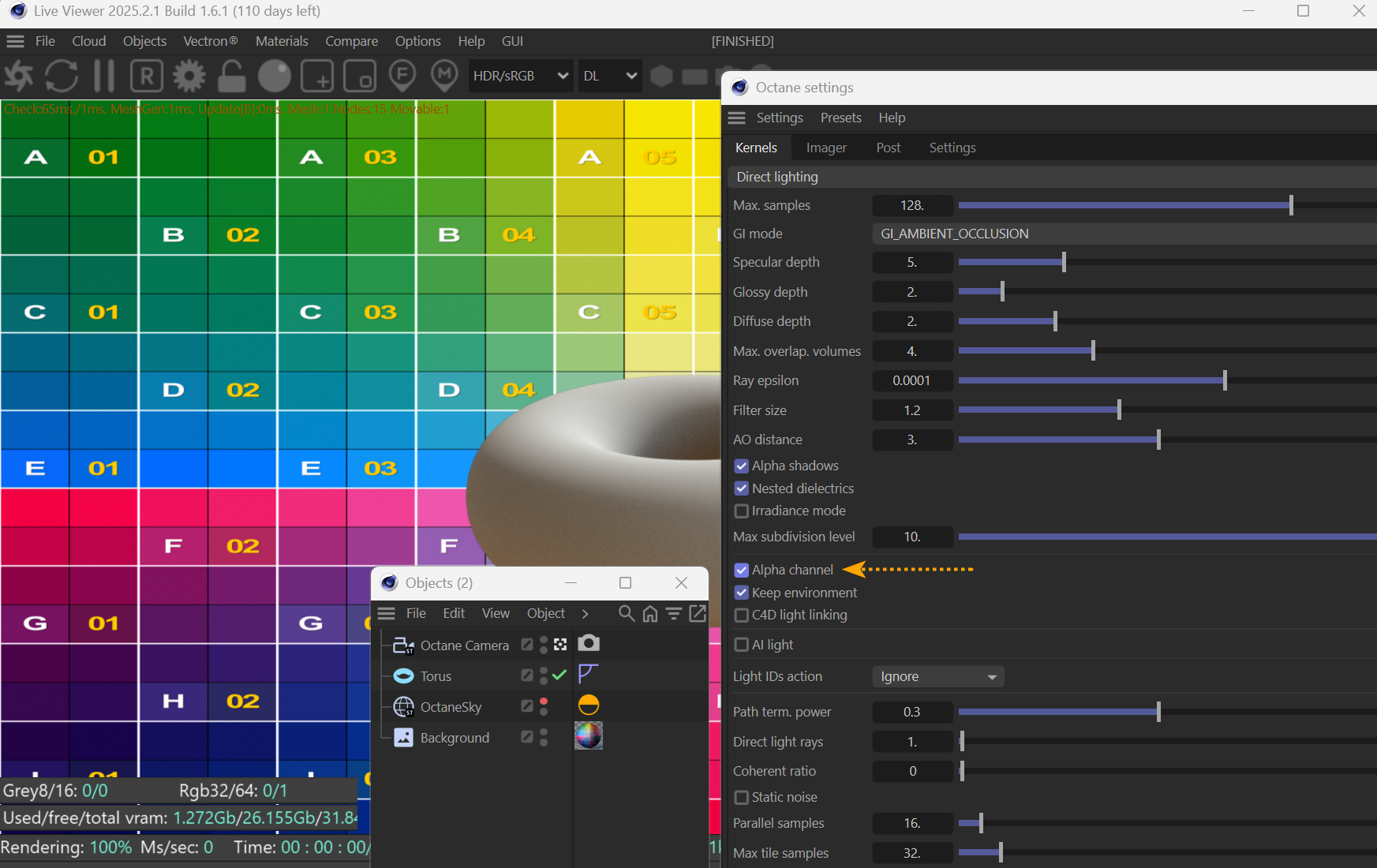Screen dimensions: 1377x868
Task: Click the Filter size value field
Action: pyautogui.click(x=912, y=410)
